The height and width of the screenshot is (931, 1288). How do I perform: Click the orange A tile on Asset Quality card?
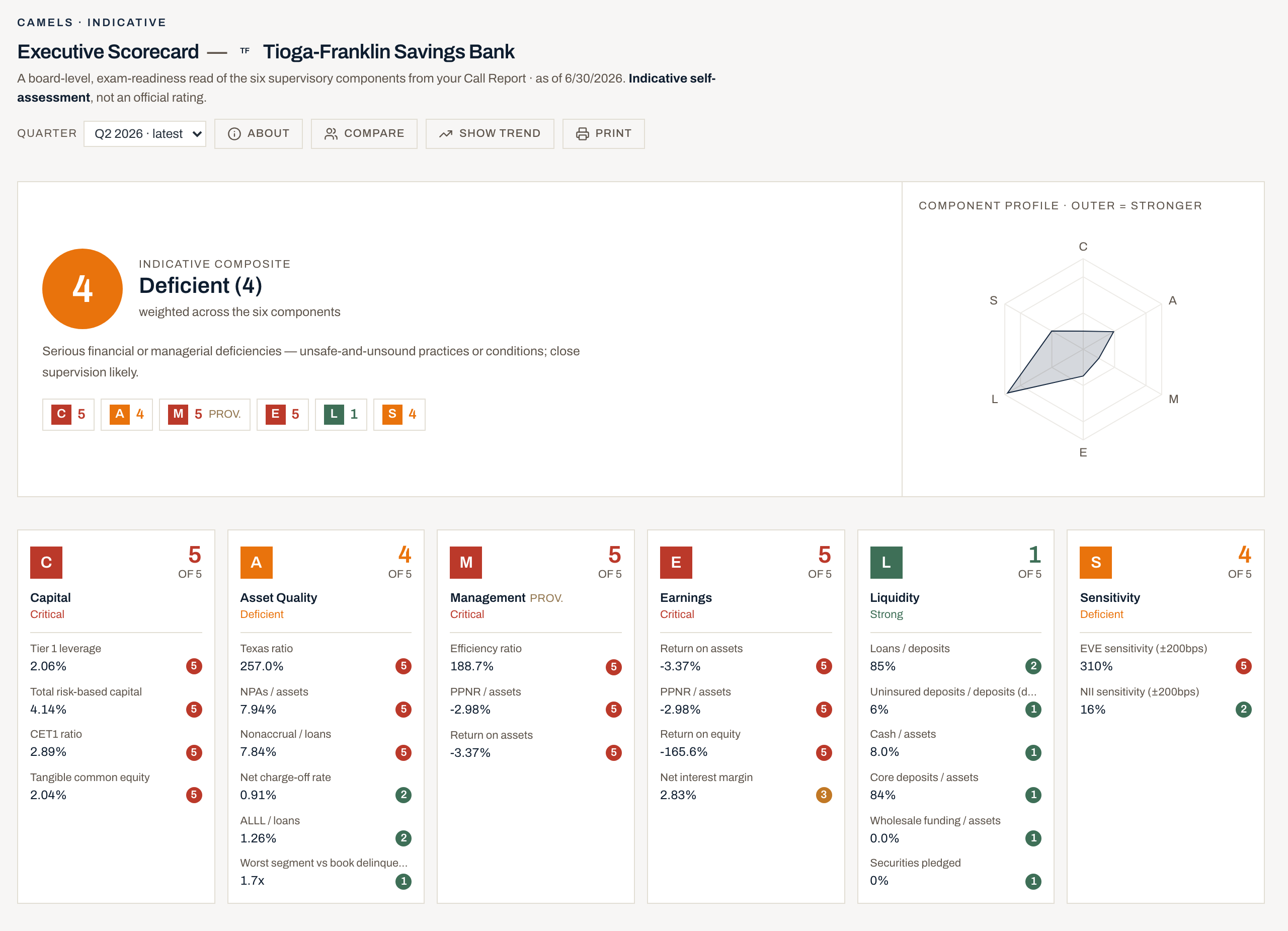[x=256, y=562]
